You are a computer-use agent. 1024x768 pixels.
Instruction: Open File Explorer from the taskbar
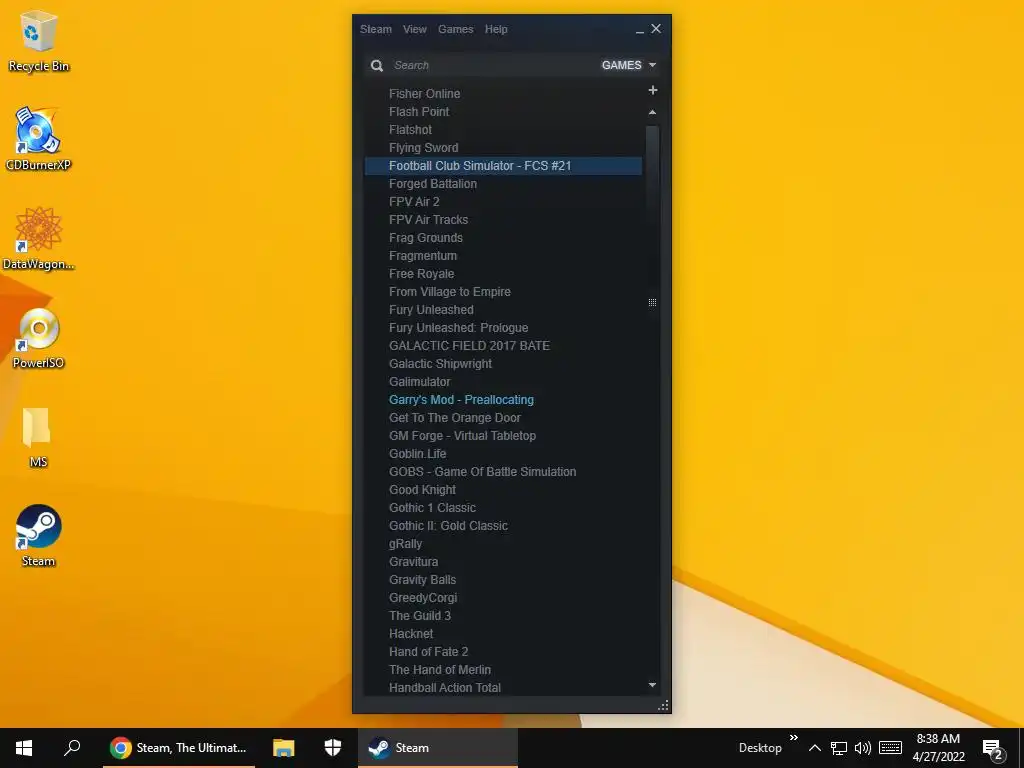coord(283,748)
